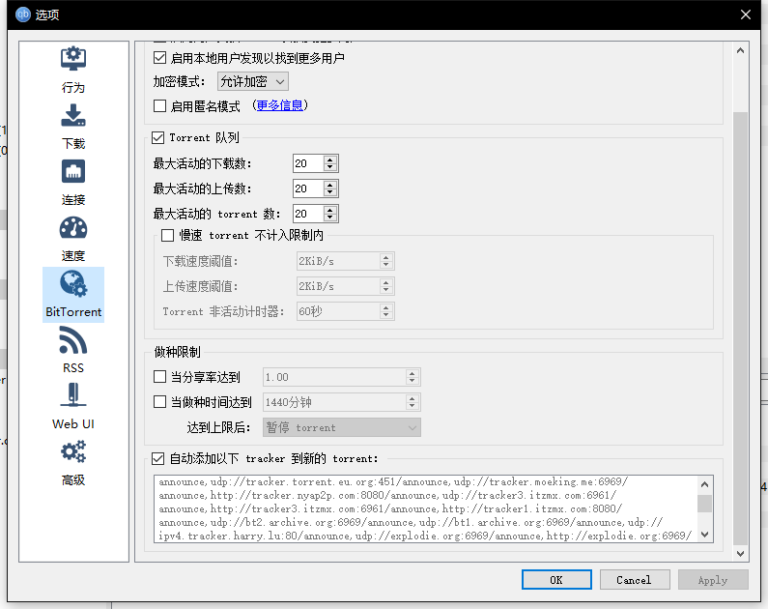Select the Web UI icon in sidebar
The height and width of the screenshot is (609, 768).
(73, 396)
